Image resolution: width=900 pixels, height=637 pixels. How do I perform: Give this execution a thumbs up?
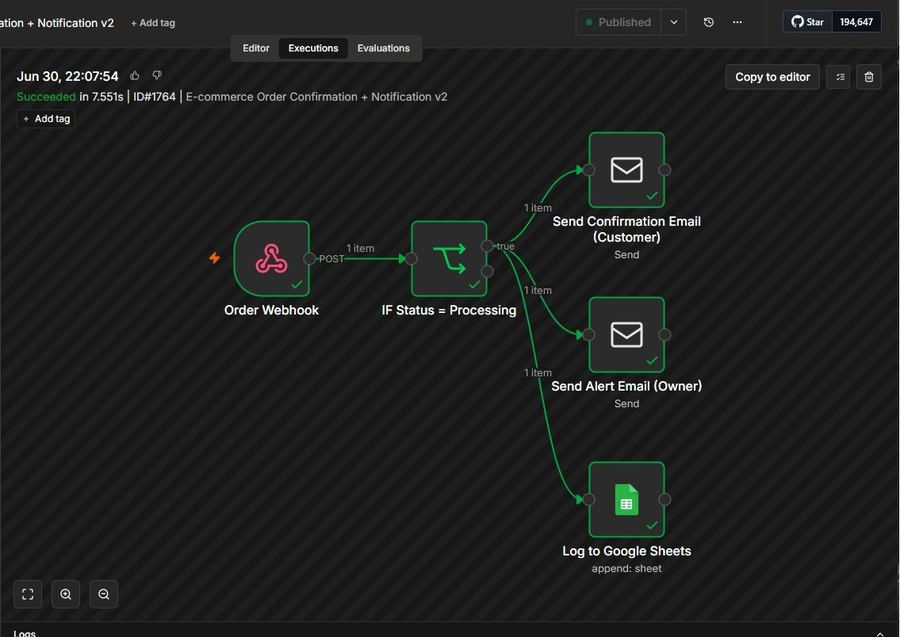pos(135,76)
